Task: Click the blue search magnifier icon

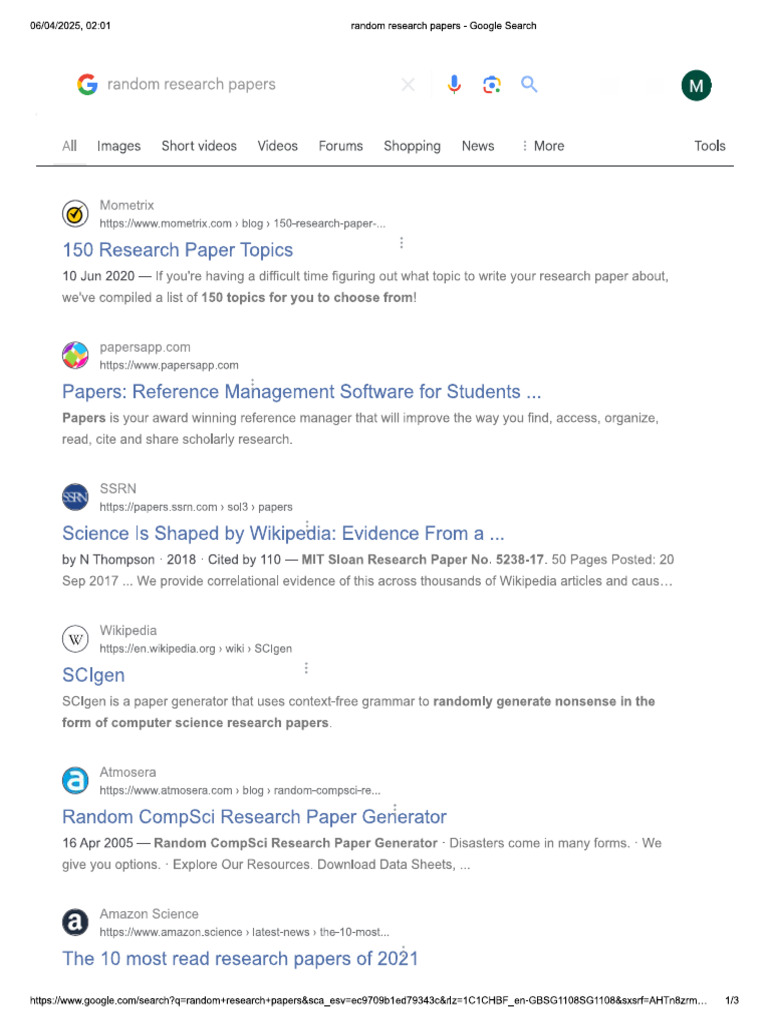Action: (x=529, y=85)
